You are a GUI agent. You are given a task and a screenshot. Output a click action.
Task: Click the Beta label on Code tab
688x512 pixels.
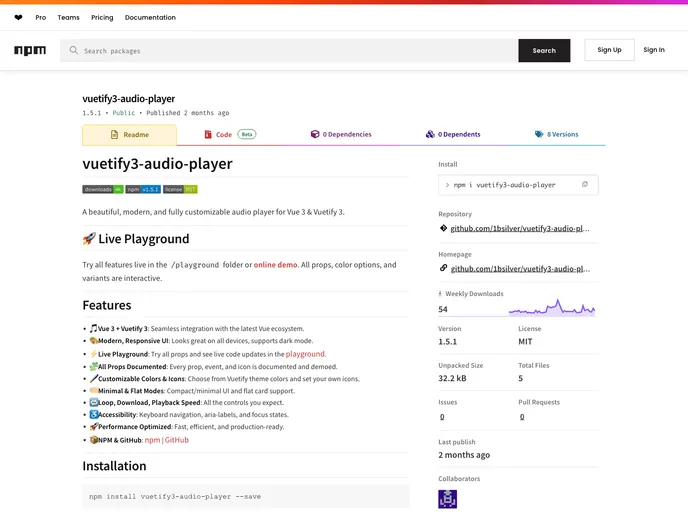pyautogui.click(x=247, y=134)
